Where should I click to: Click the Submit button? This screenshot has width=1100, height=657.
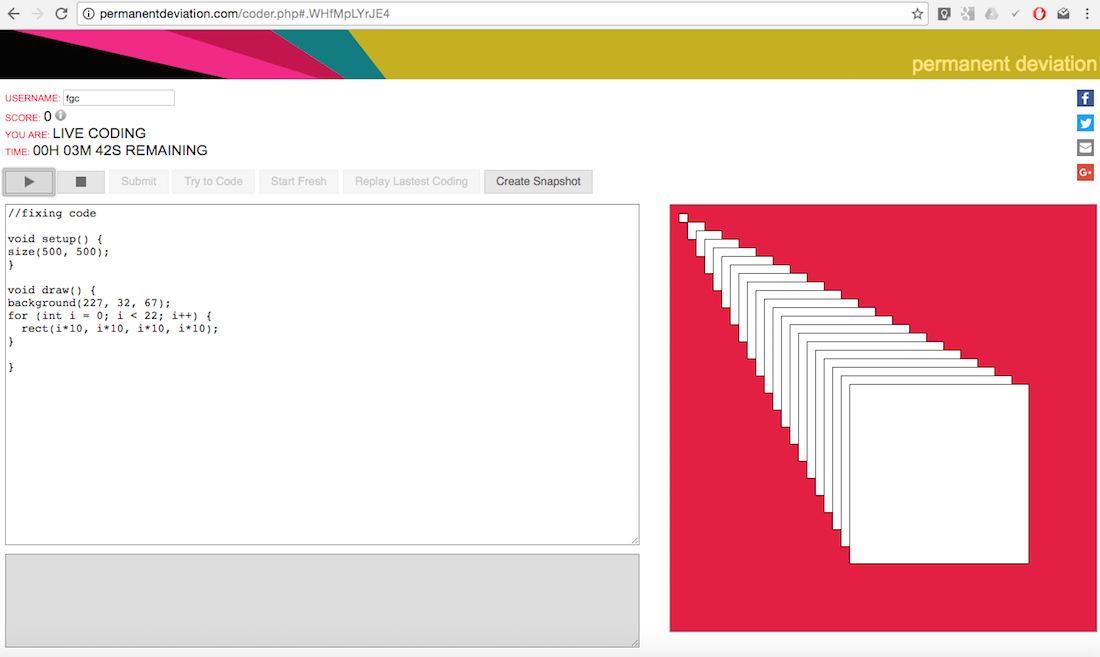139,182
